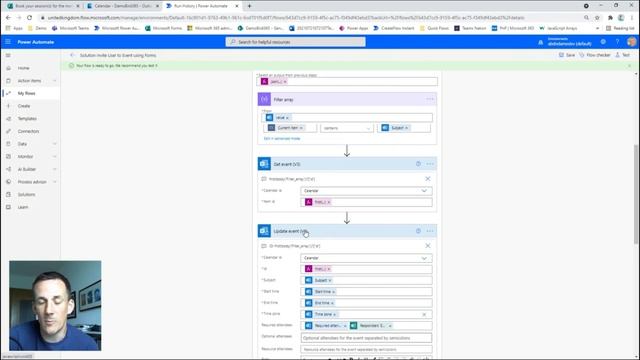This screenshot has width=640, height=360.
Task: Save the flow
Action: (x=567, y=55)
